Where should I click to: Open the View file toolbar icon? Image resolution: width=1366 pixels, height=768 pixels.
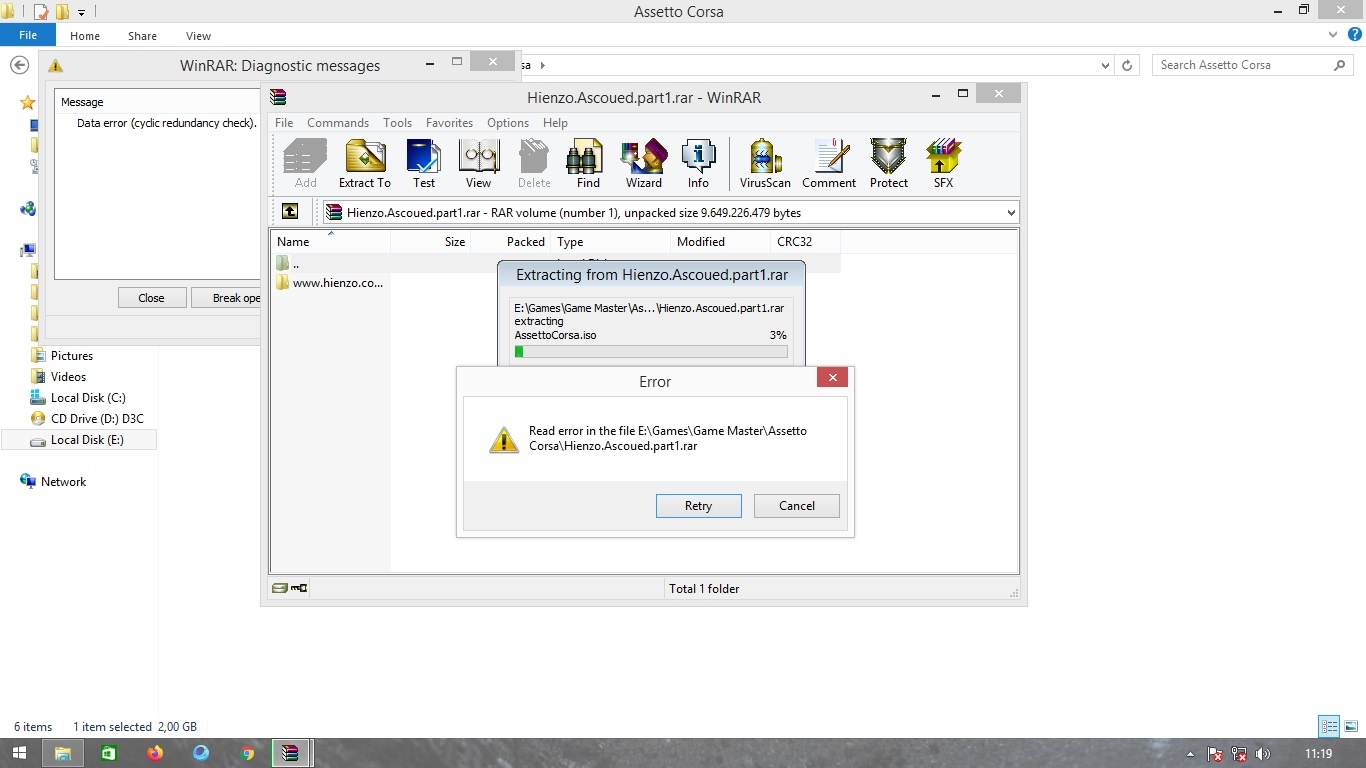click(479, 164)
